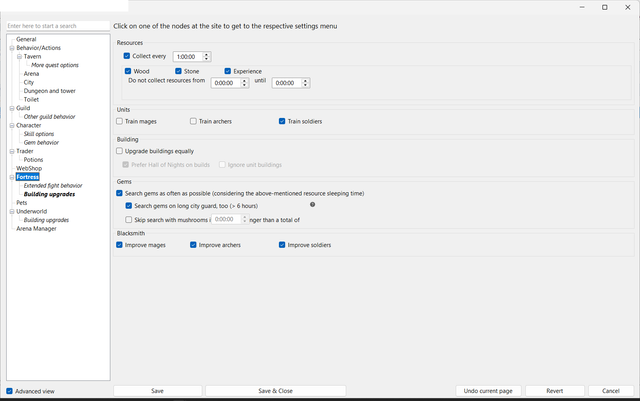Image resolution: width=640 pixels, height=401 pixels.
Task: Click the Revert button
Action: pos(555,391)
